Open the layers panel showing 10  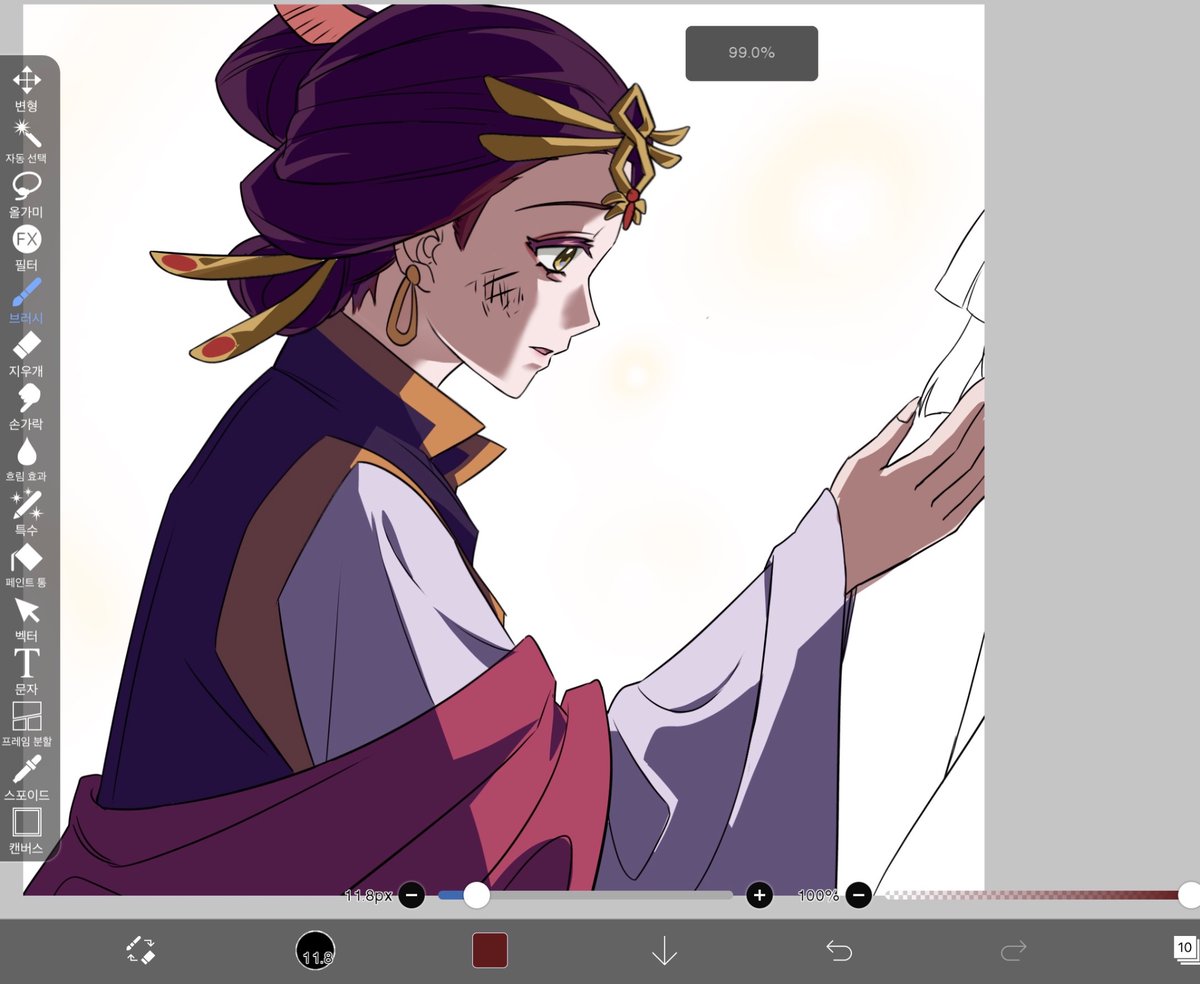[x=1184, y=948]
